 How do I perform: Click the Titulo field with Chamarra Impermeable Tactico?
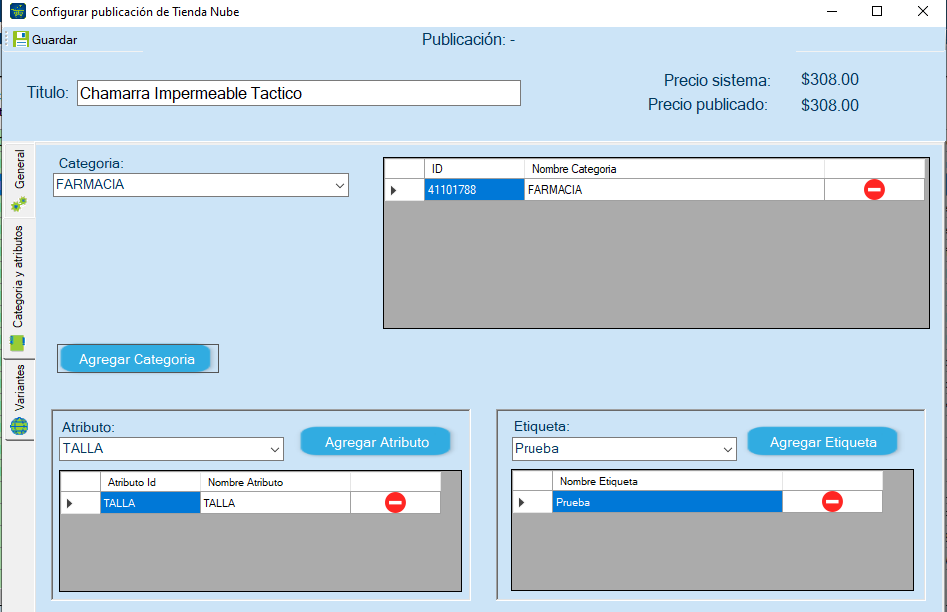[299, 93]
